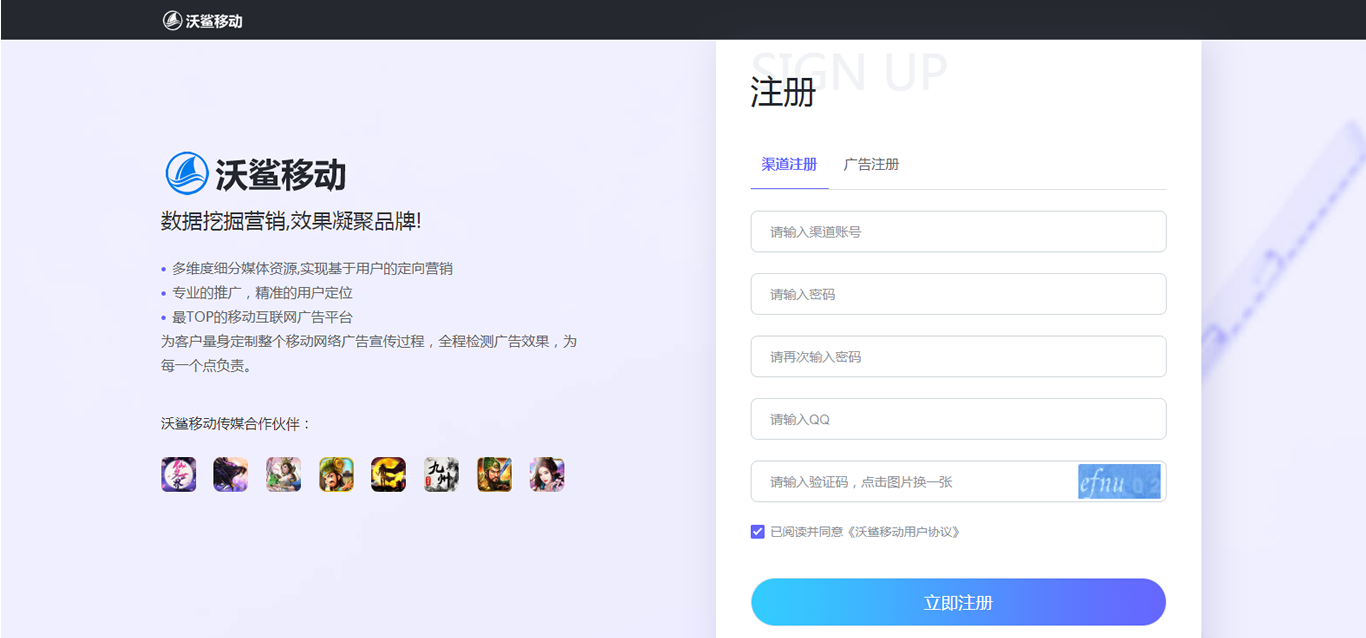This screenshot has width=1366, height=638.
Task: Focus the 请输入渠道账号 field
Action: [958, 232]
